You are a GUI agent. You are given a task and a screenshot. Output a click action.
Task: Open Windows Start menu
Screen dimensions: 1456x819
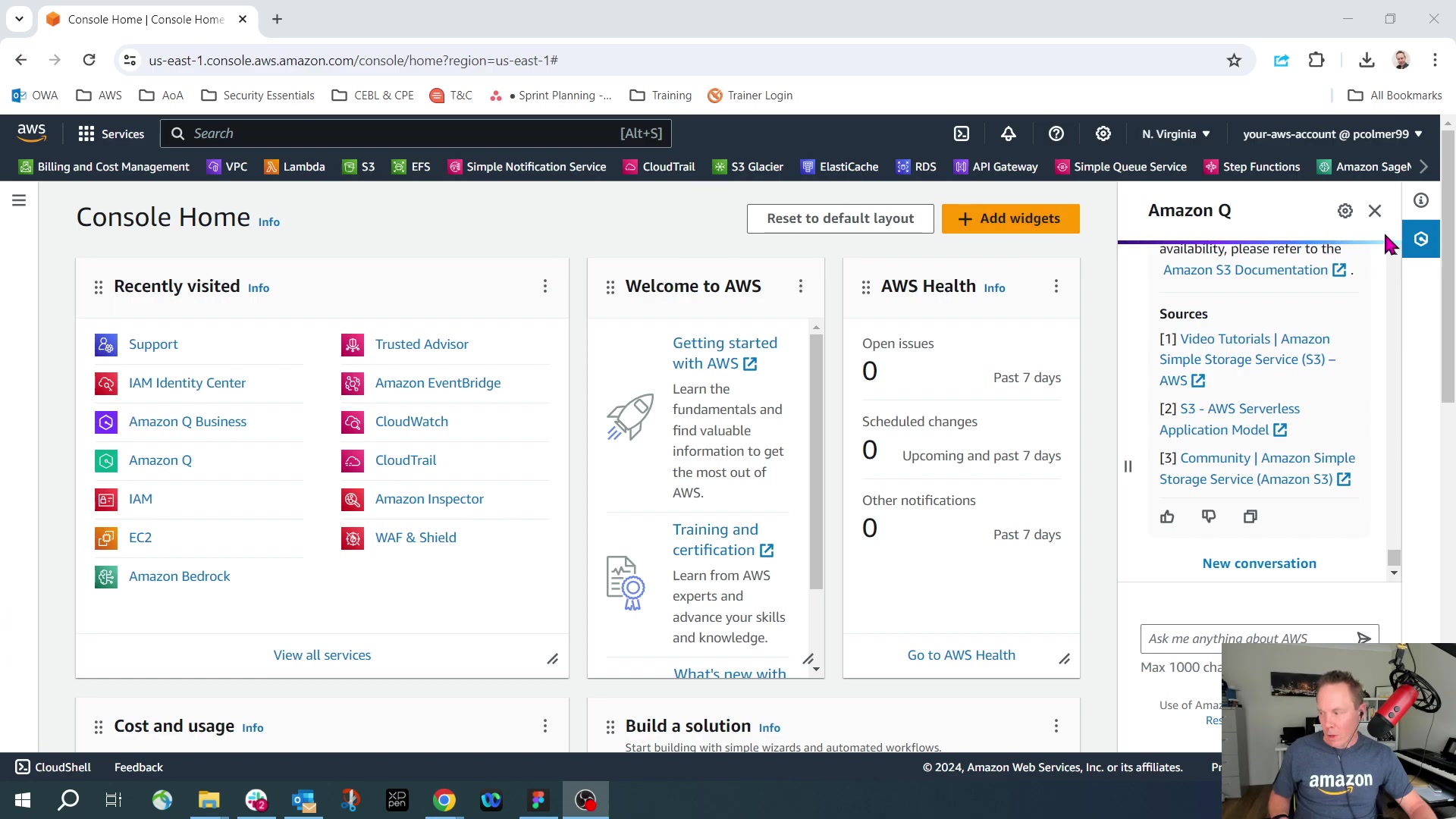(23, 800)
